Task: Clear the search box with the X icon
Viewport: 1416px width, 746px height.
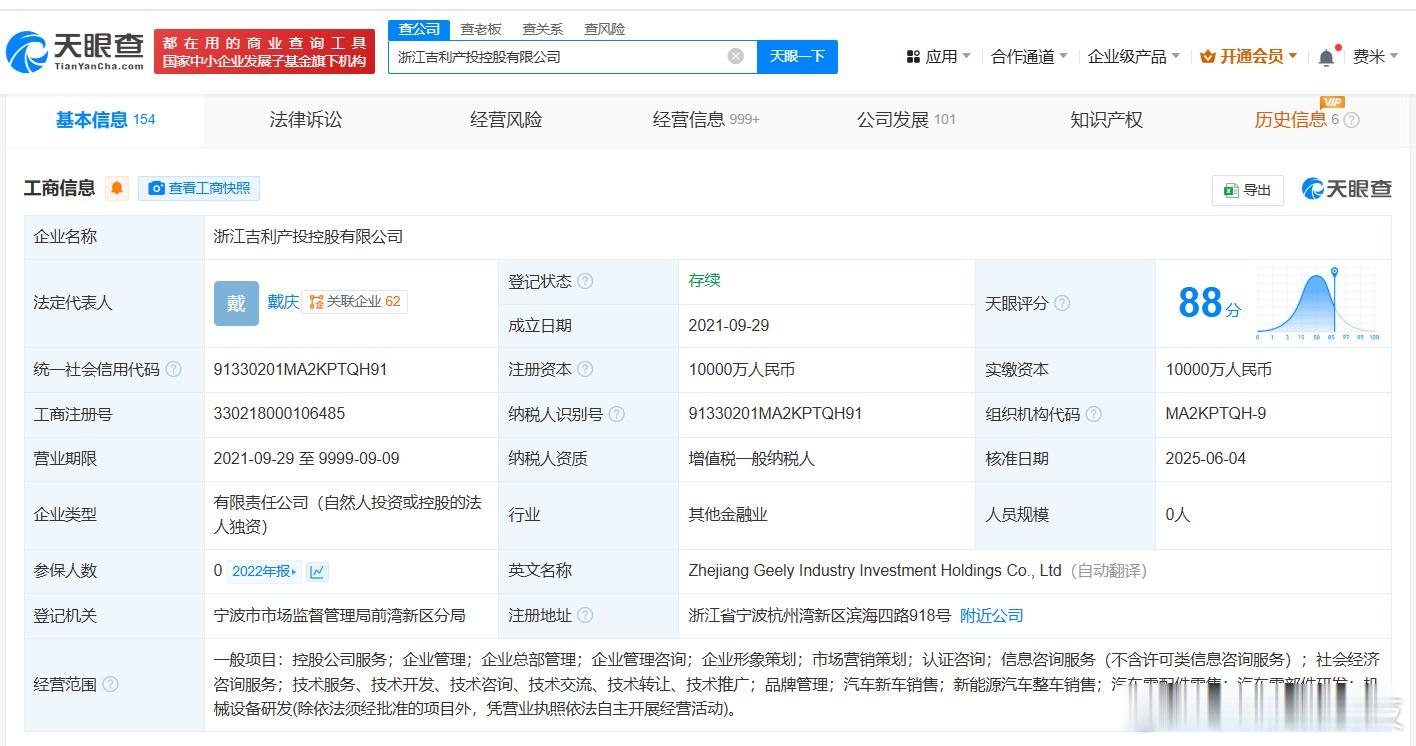Action: coord(736,57)
